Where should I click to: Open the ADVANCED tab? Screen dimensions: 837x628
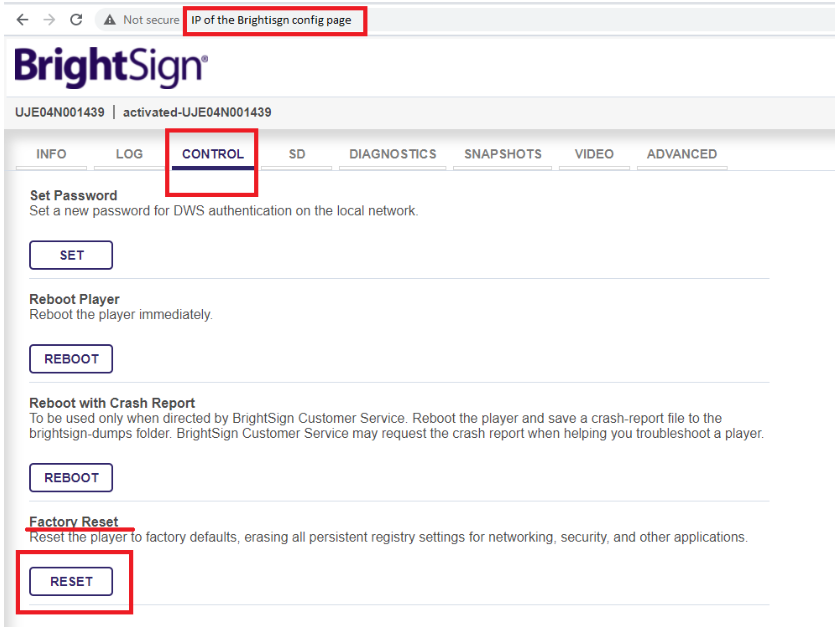tap(682, 154)
